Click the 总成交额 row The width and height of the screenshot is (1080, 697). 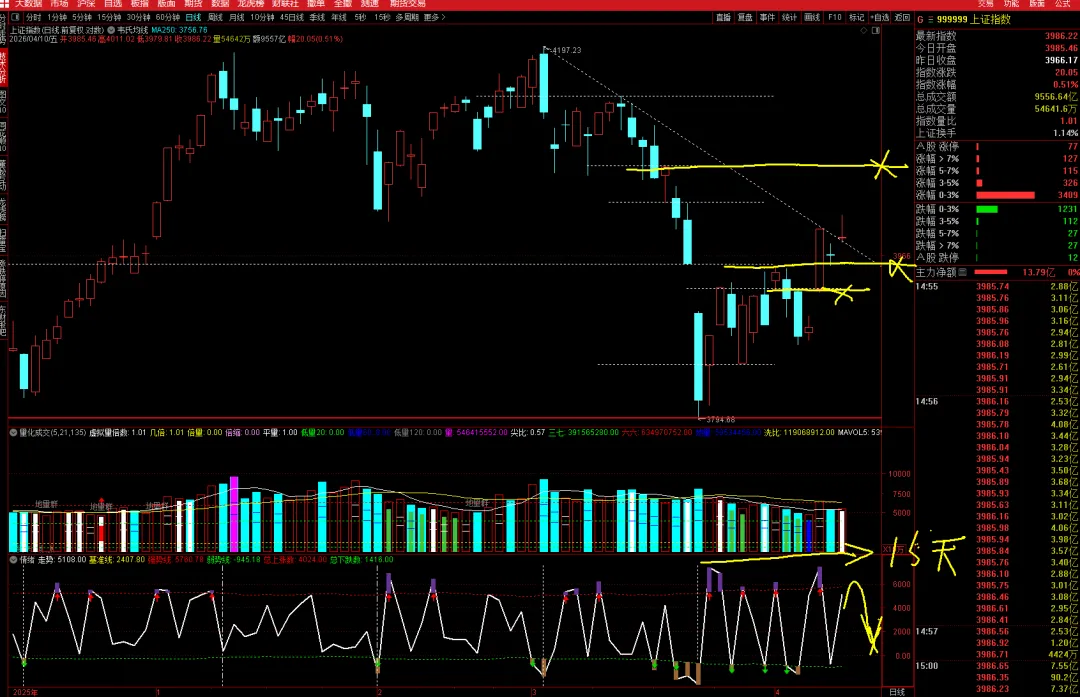pos(997,96)
